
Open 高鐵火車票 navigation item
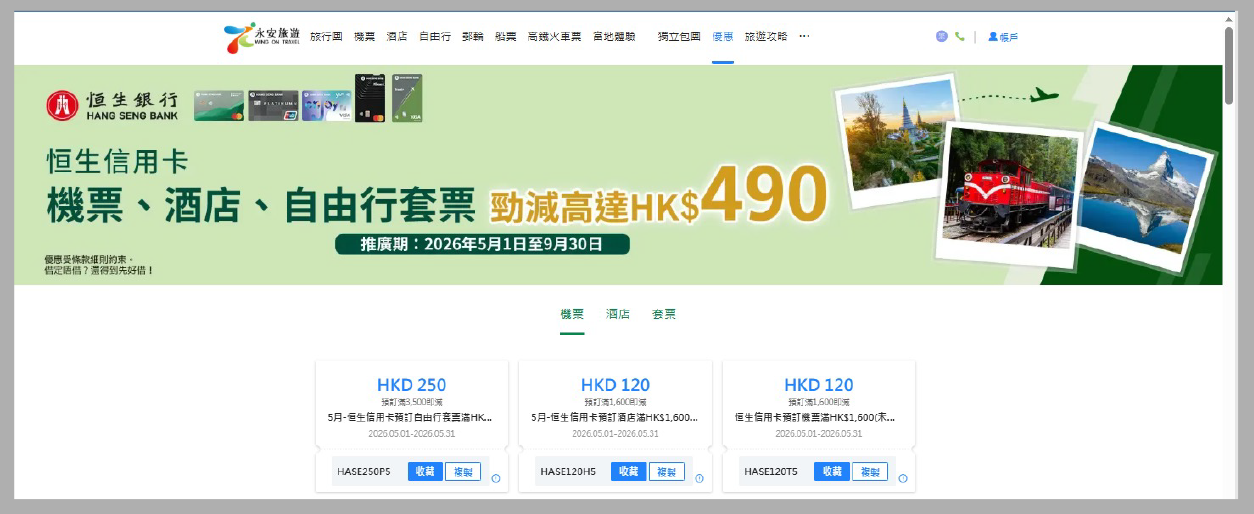pos(555,36)
